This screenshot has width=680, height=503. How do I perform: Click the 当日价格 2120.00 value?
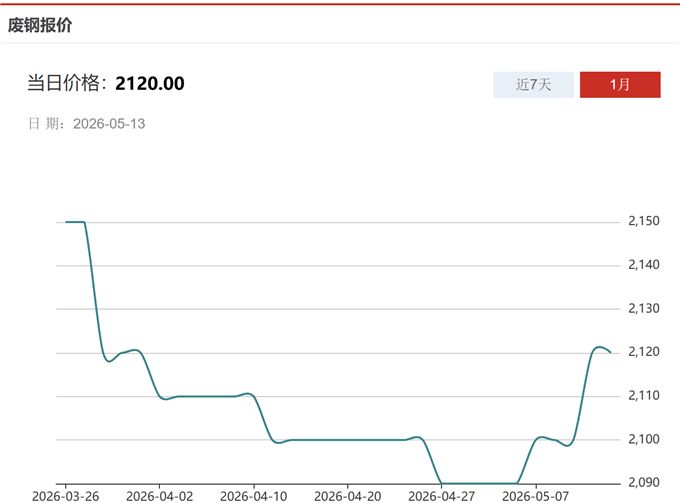coord(150,83)
